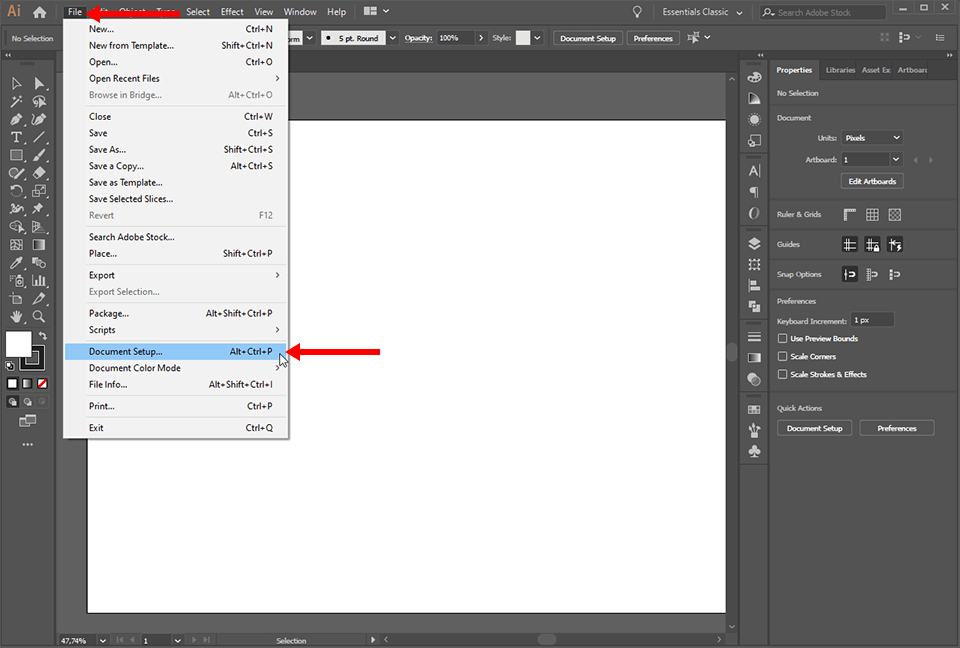Switch to the Libraries tab
Screen dimensions: 960x648
click(x=843, y=70)
